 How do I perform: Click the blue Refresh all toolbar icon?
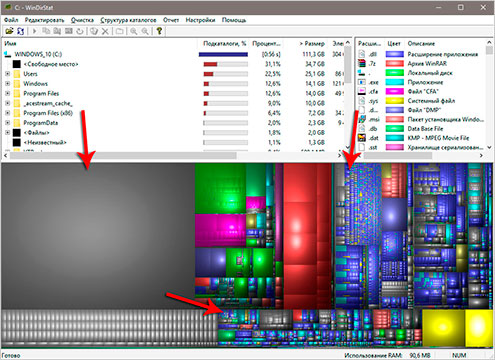coord(21,31)
